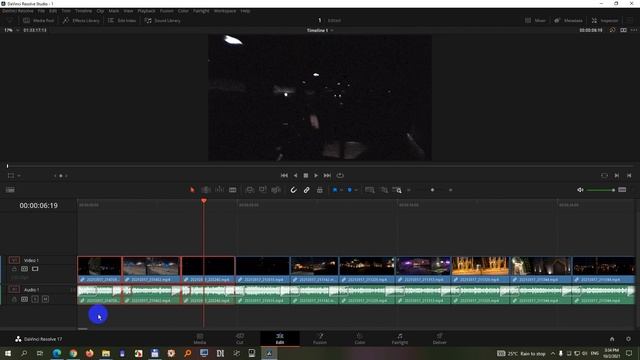Open Project Manager home icon
This screenshot has height=360, width=640.
tap(612, 339)
